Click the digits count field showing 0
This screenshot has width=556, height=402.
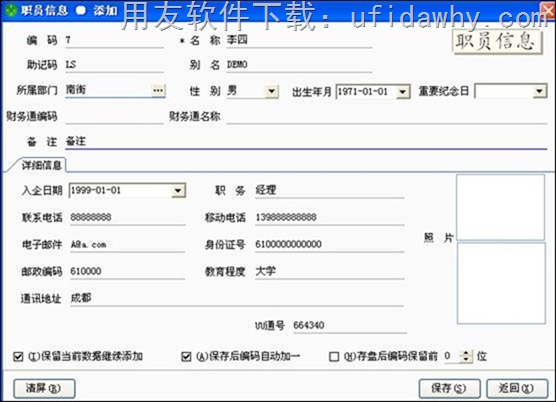(452, 356)
